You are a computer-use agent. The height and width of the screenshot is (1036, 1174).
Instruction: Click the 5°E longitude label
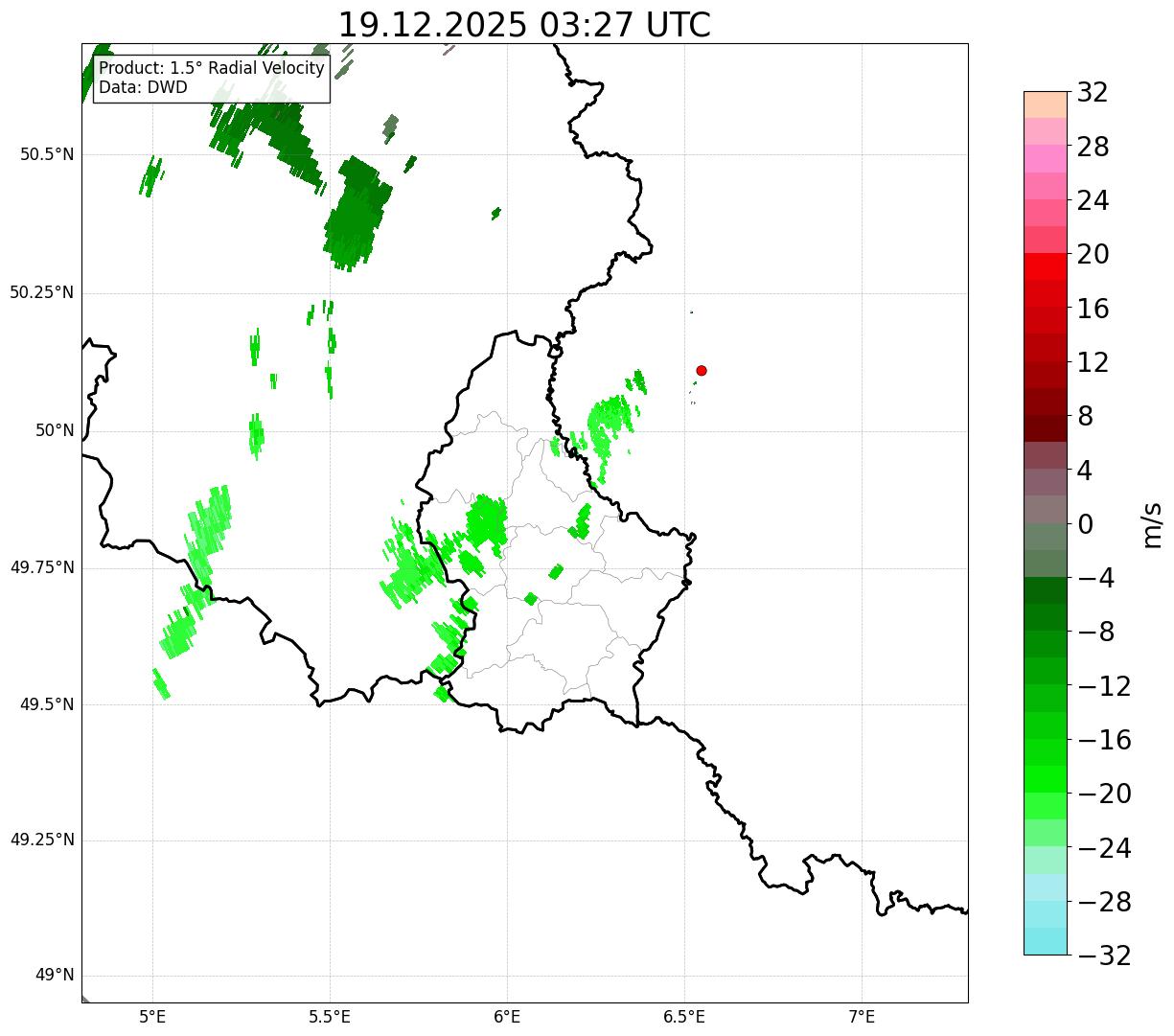click(152, 1017)
